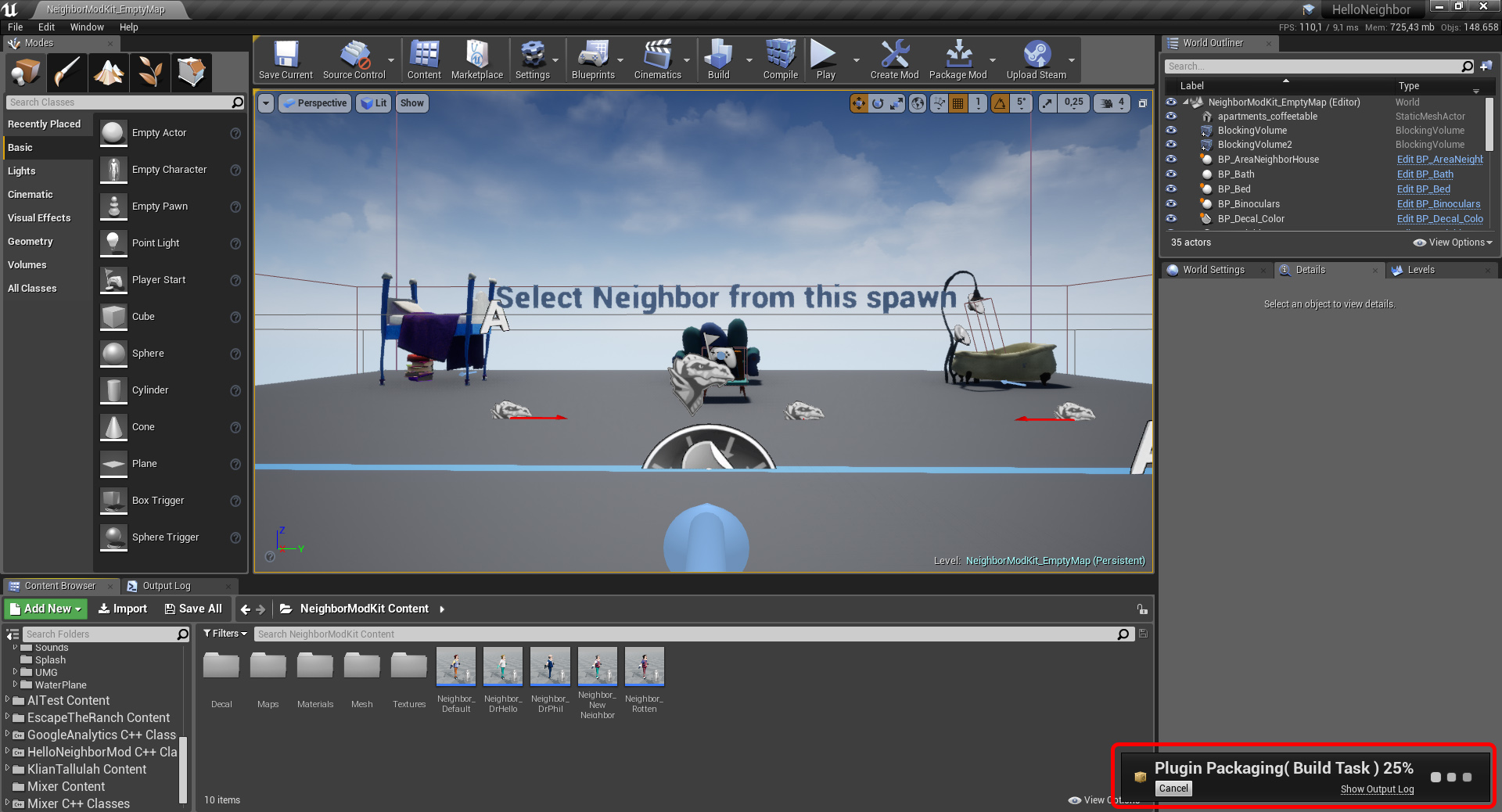Screen dimensions: 1502x812
Task: Click the Create Mod icon
Action: (894, 59)
